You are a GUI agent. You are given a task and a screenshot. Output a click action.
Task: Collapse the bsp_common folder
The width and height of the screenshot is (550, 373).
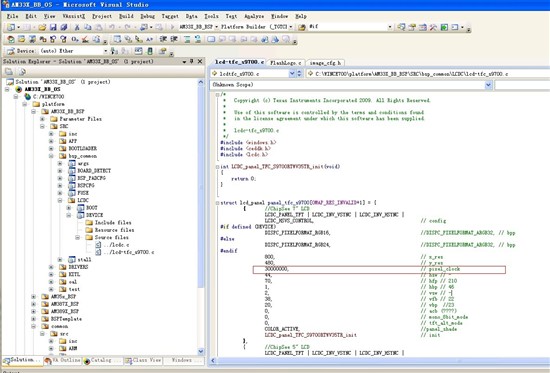[51, 156]
